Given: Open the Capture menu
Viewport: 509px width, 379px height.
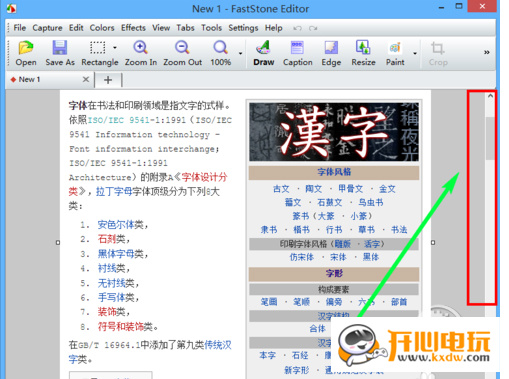Looking at the screenshot, I should (47, 28).
